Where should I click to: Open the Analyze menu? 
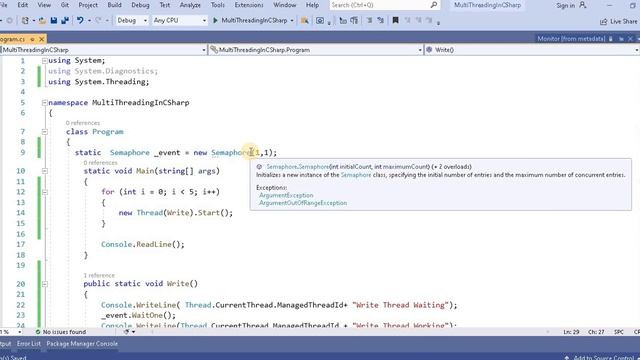(190, 5)
